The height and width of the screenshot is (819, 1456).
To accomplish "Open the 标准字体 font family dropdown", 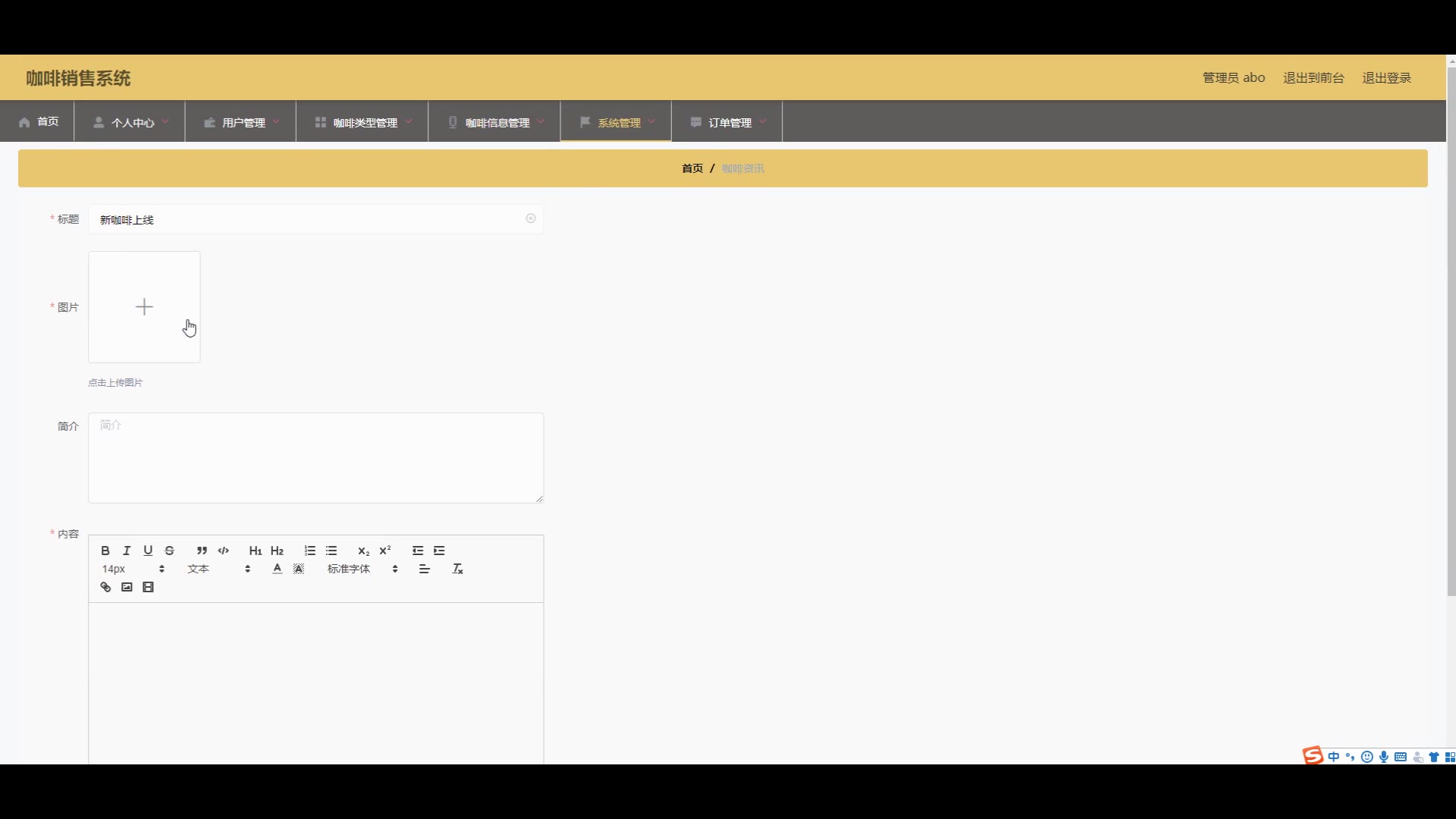I will pos(362,569).
